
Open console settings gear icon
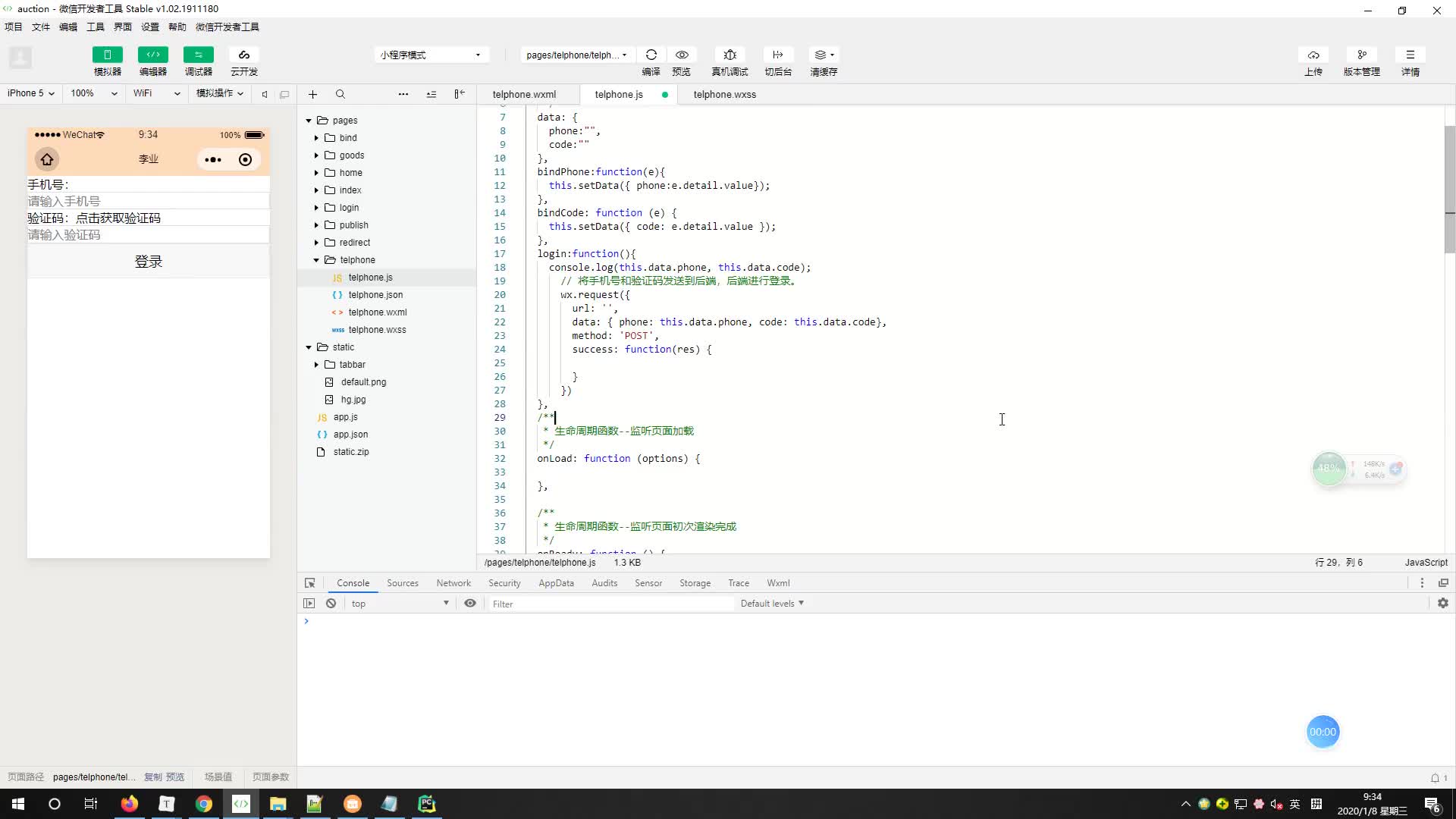1442,604
